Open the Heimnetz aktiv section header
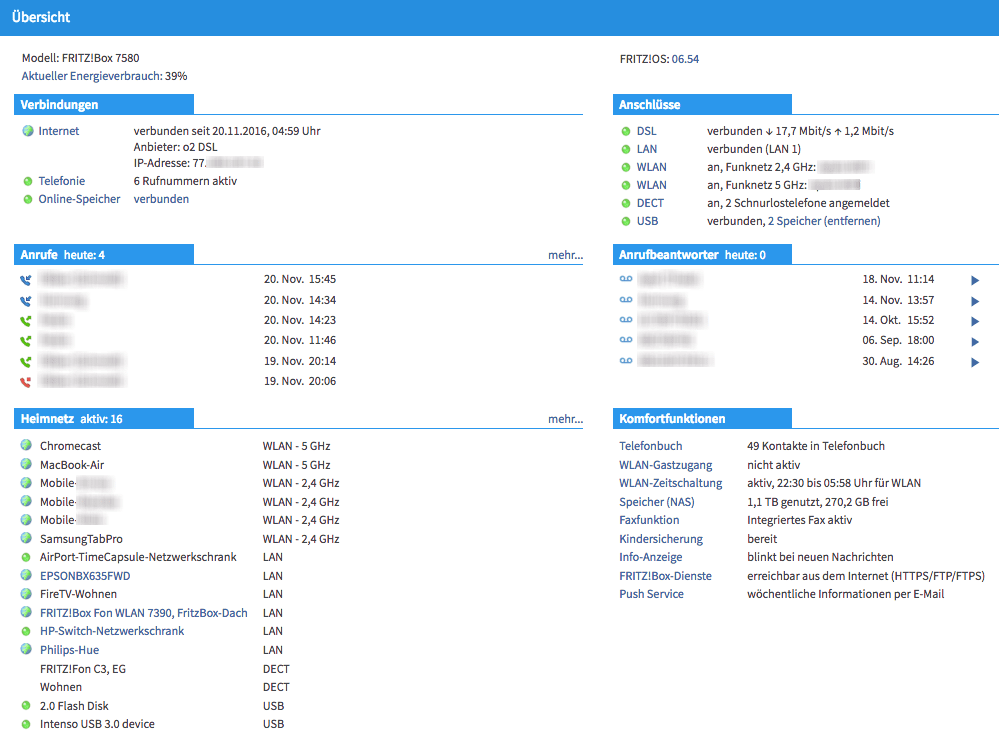Viewport: 999px width, 747px height. [104, 419]
